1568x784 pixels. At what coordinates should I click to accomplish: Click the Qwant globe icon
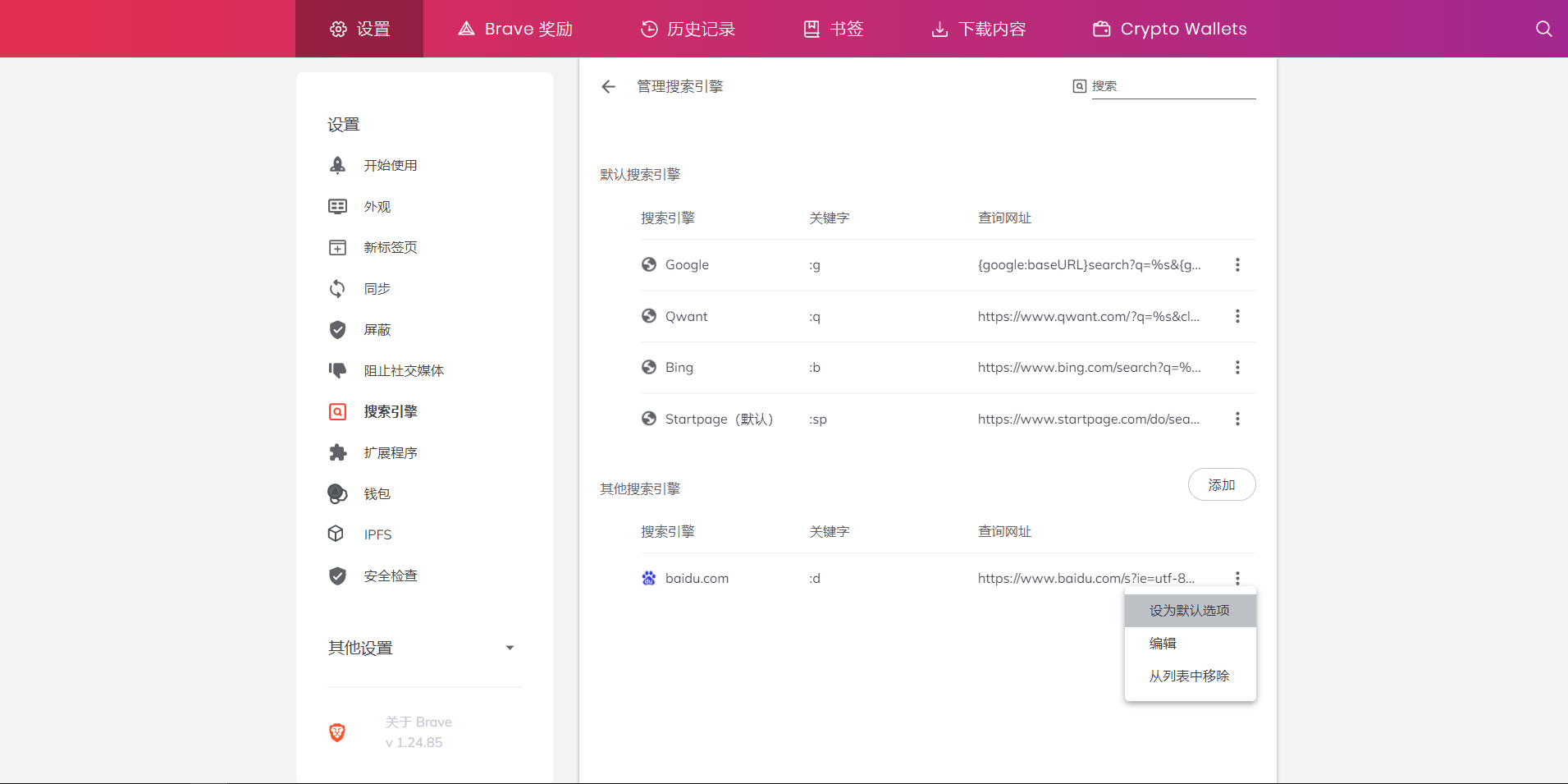649,316
